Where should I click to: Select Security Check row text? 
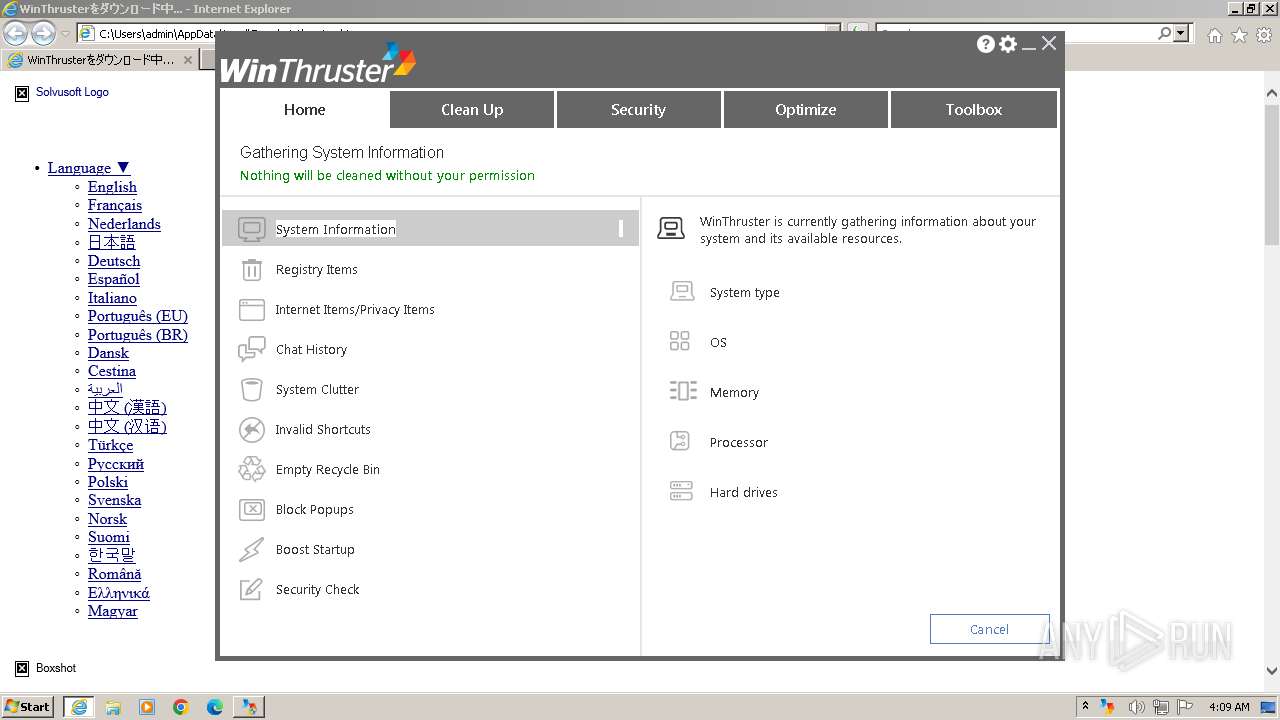pos(317,589)
